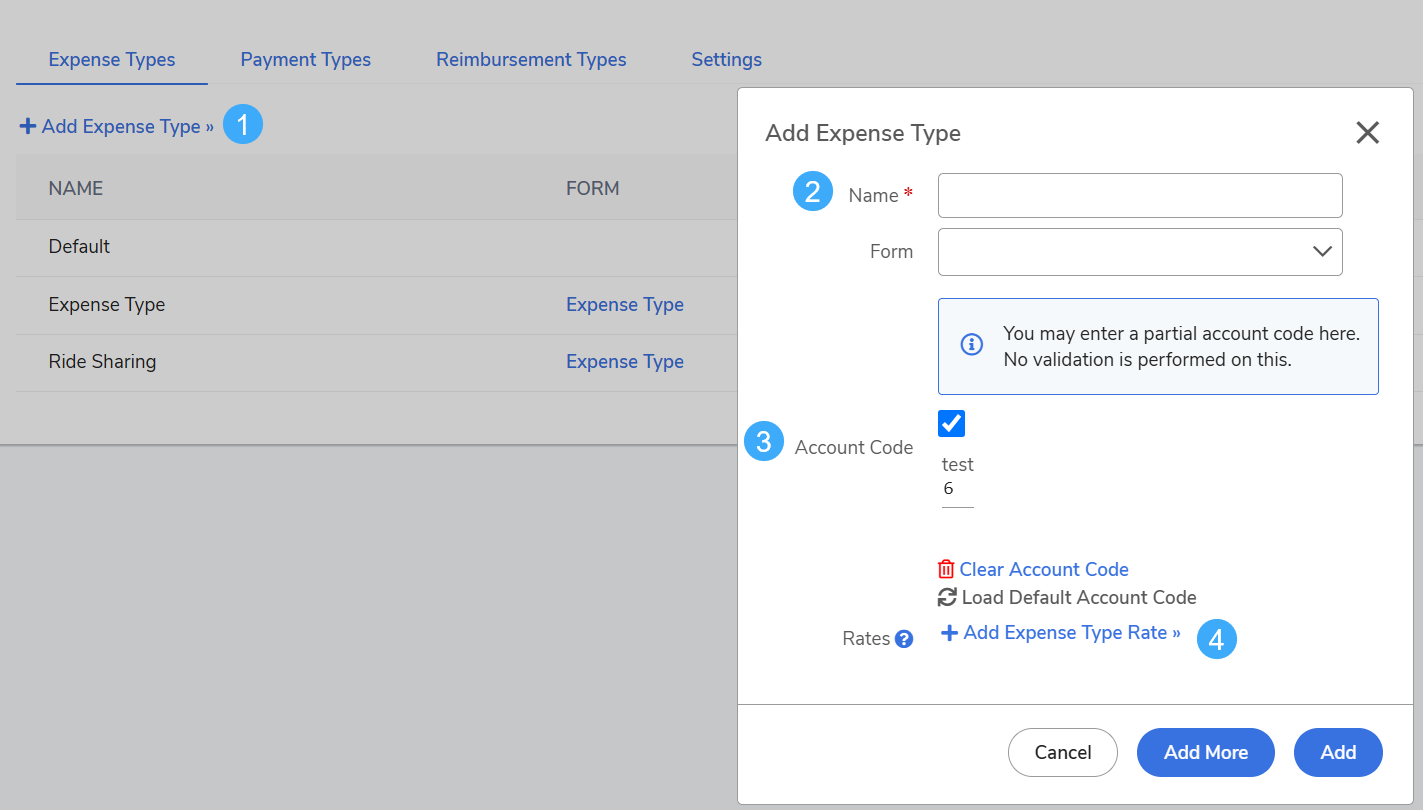Switch to the Payment Types tab
This screenshot has height=810, width=1423.
click(x=306, y=60)
